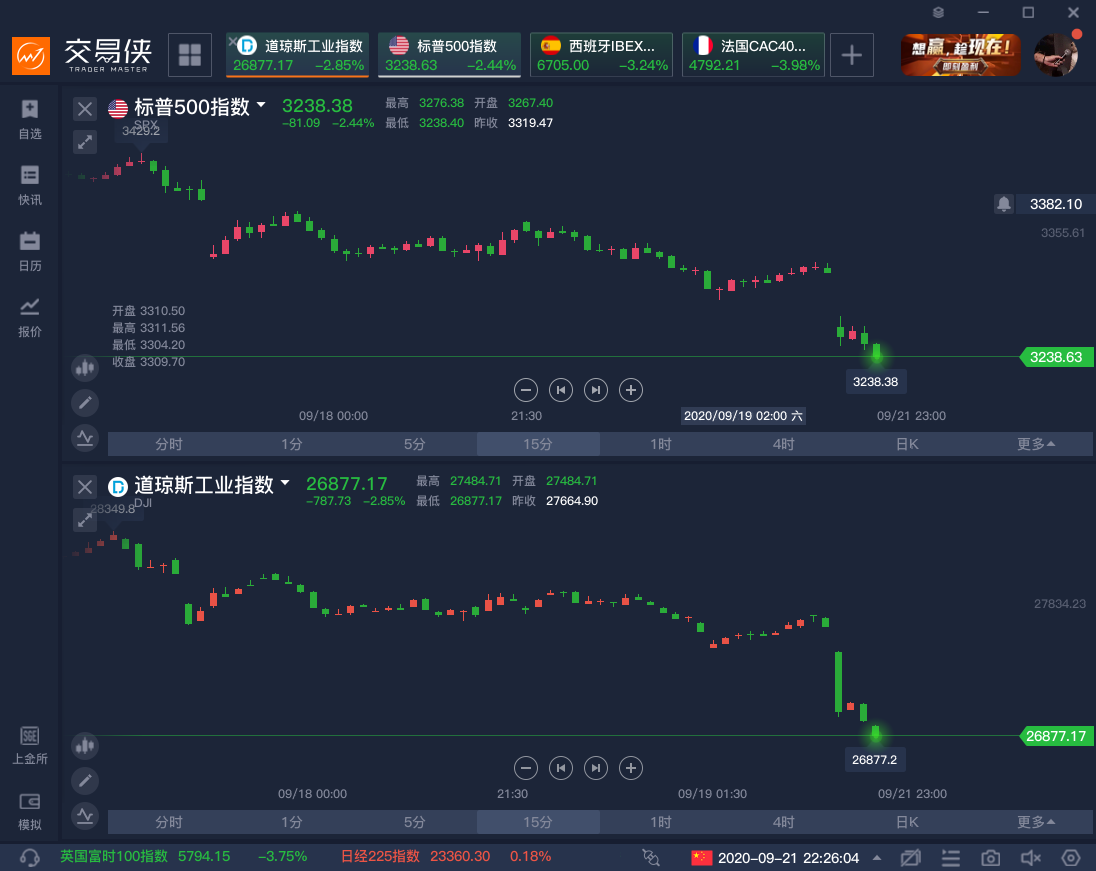The height and width of the screenshot is (871, 1096).
Task: Toggle the price alert bell at 3382.10
Action: pos(1004,204)
